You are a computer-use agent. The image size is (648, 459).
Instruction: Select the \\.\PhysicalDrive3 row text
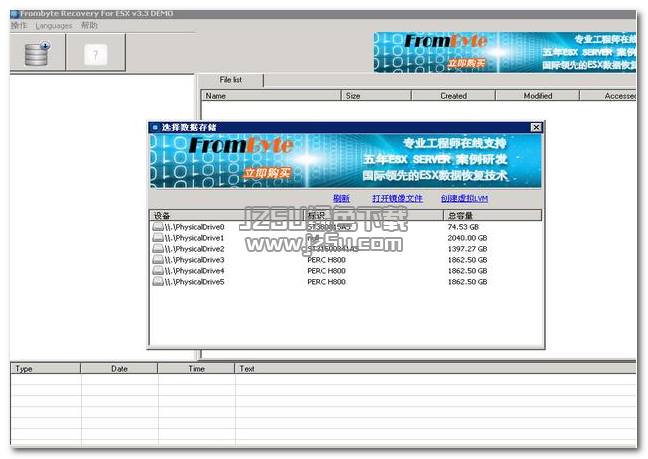pos(194,260)
